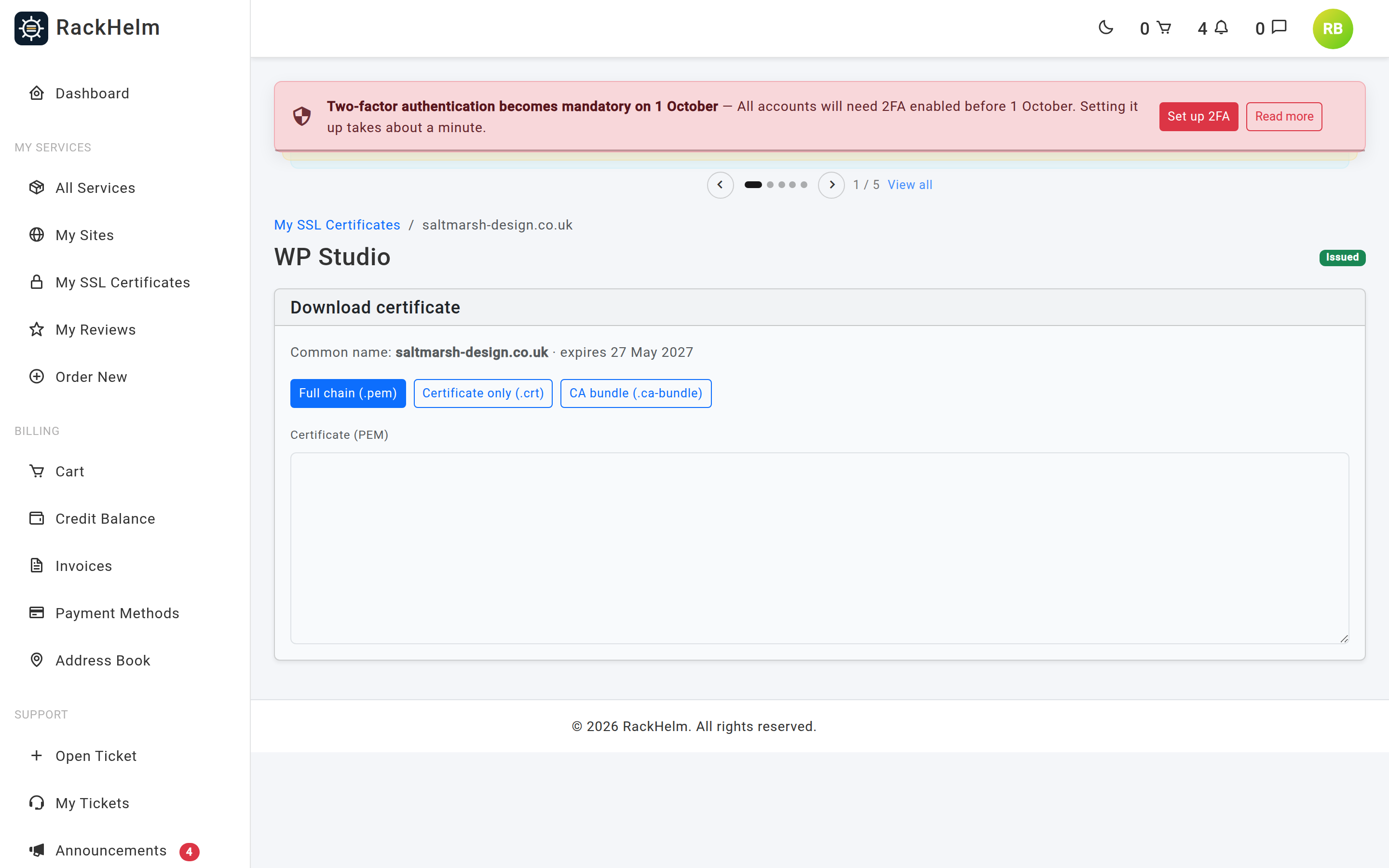This screenshot has height=868, width=1389.
Task: Click the My SSL Certificates lock icon
Action: (37, 282)
